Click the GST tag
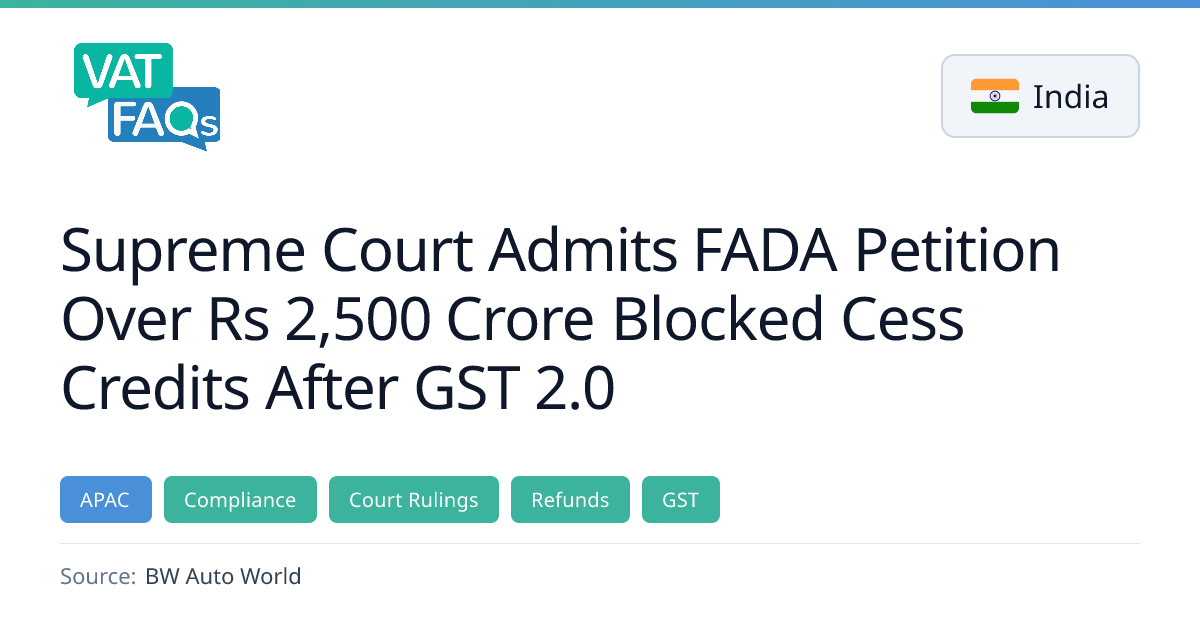The width and height of the screenshot is (1200, 630). [x=680, y=500]
